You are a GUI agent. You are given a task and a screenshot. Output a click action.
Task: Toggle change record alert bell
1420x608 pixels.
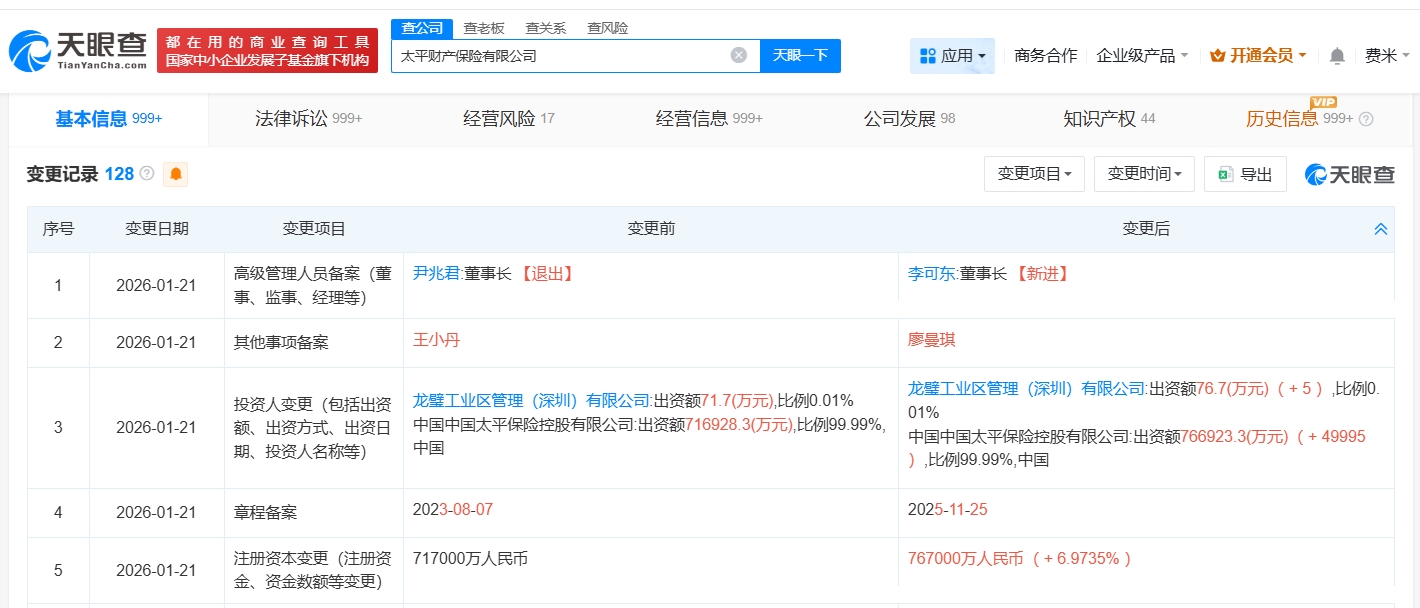(176, 174)
